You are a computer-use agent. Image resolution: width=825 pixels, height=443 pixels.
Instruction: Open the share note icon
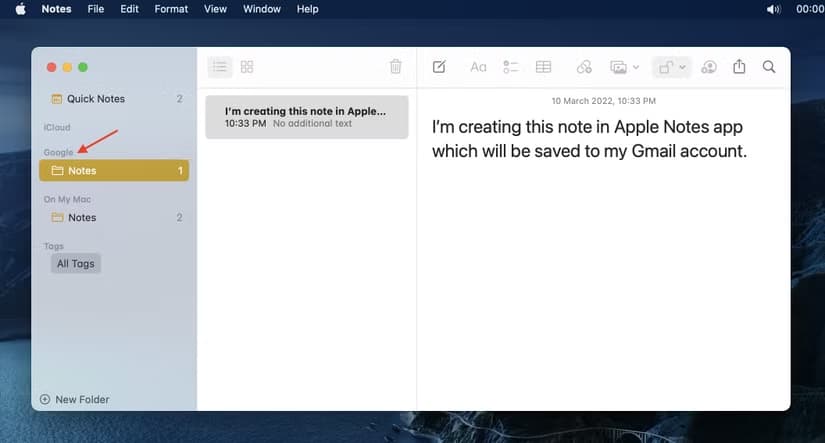coord(739,66)
